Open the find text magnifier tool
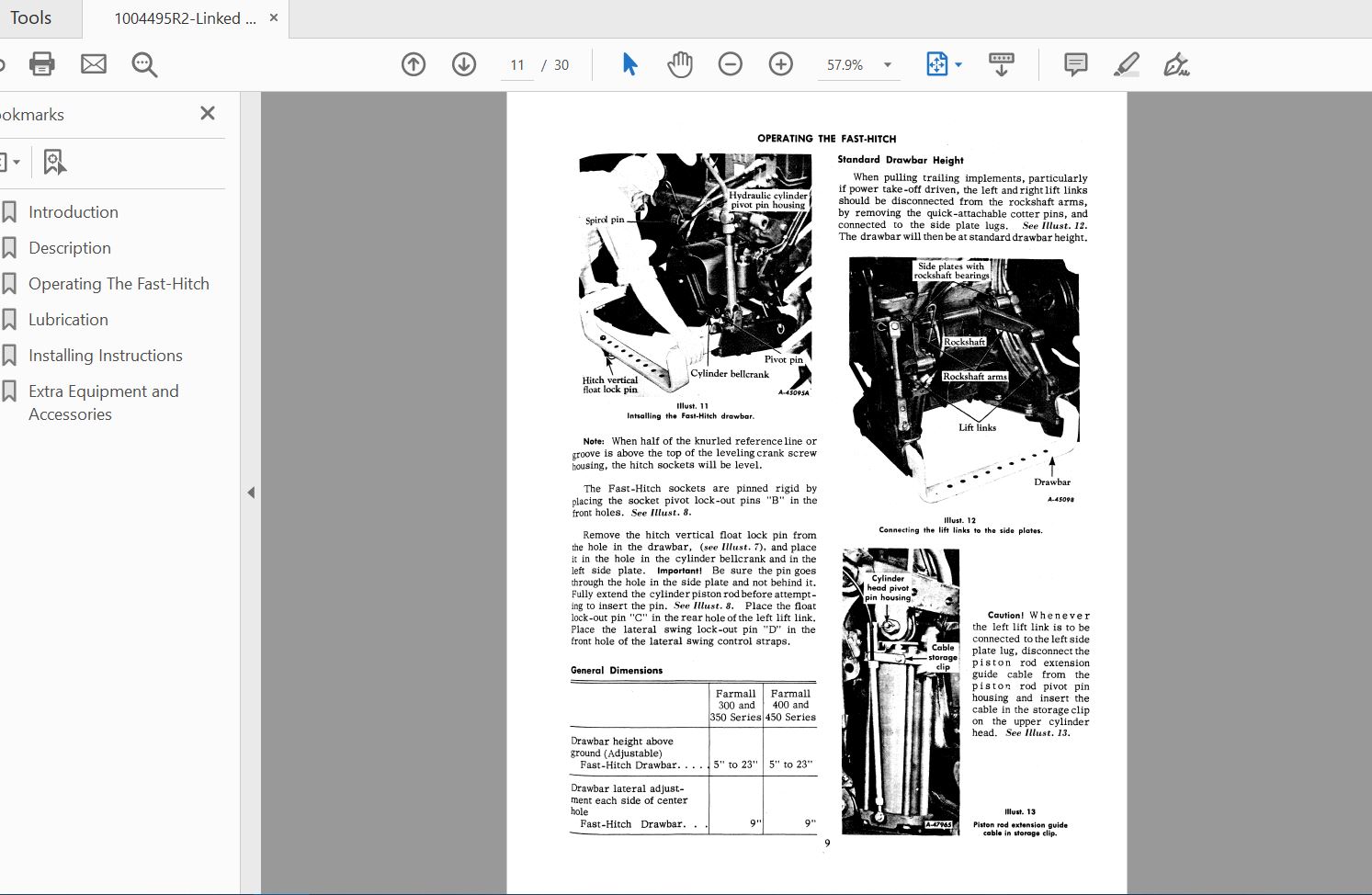 (144, 64)
